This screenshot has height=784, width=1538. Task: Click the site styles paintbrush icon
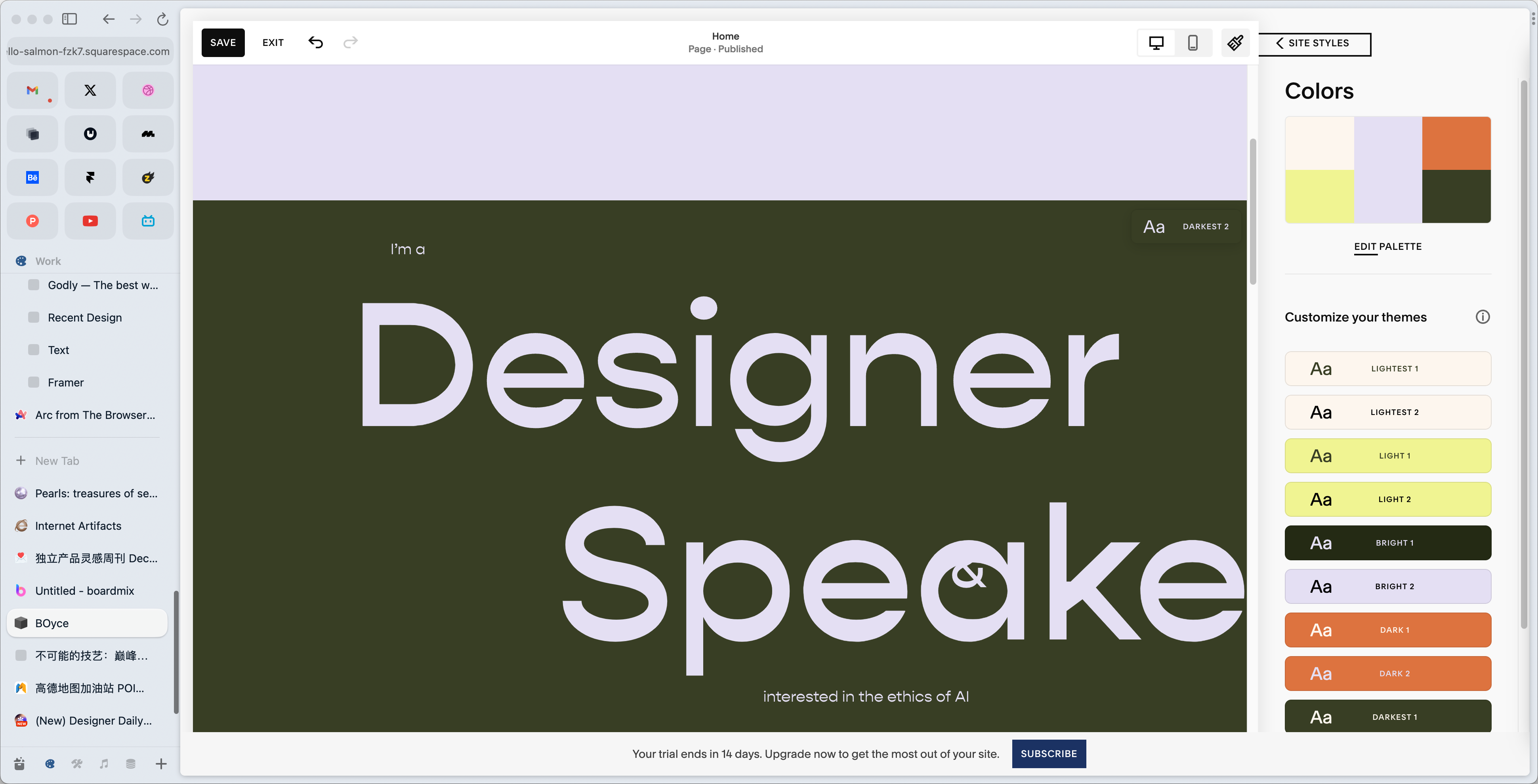1235,43
